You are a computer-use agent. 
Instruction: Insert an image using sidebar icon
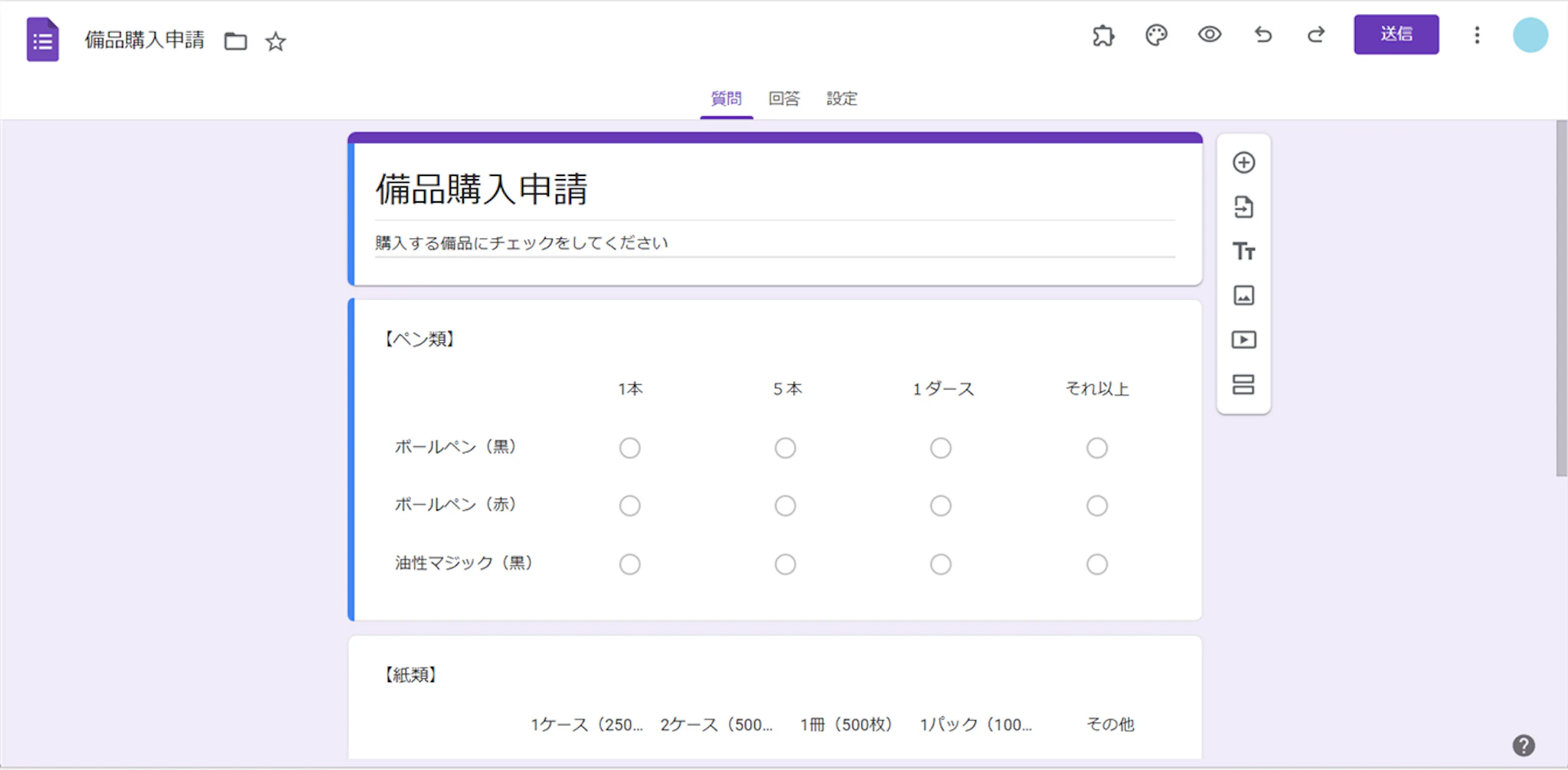click(1243, 295)
